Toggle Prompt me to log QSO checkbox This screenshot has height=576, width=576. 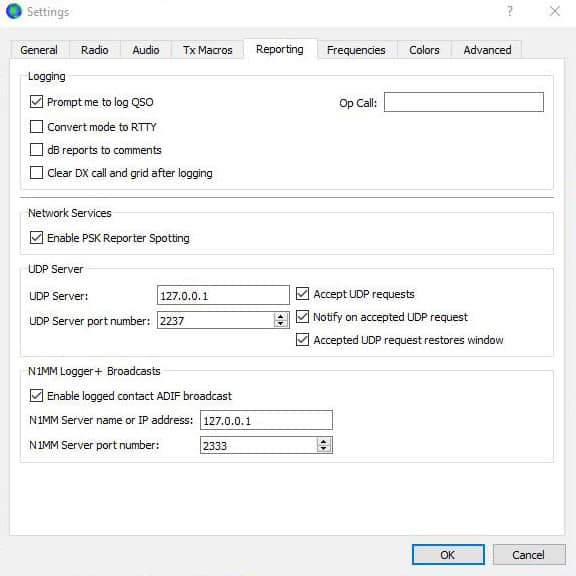click(36, 102)
